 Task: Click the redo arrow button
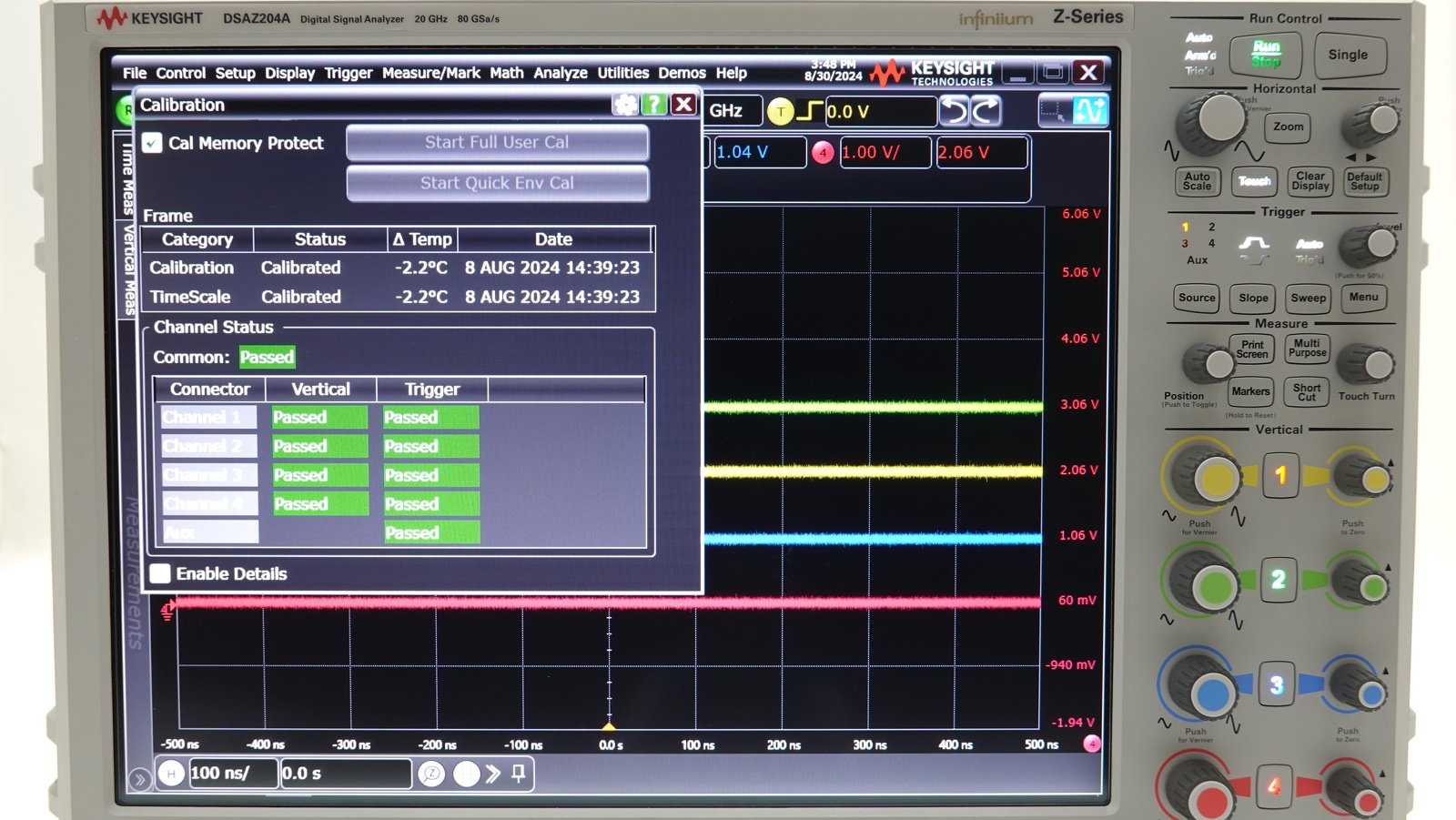pyautogui.click(x=986, y=111)
